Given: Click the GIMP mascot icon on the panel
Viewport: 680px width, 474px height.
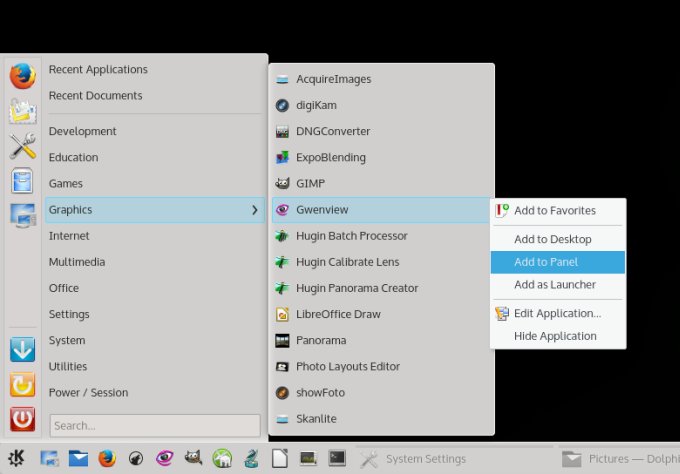Looking at the screenshot, I should [193, 458].
